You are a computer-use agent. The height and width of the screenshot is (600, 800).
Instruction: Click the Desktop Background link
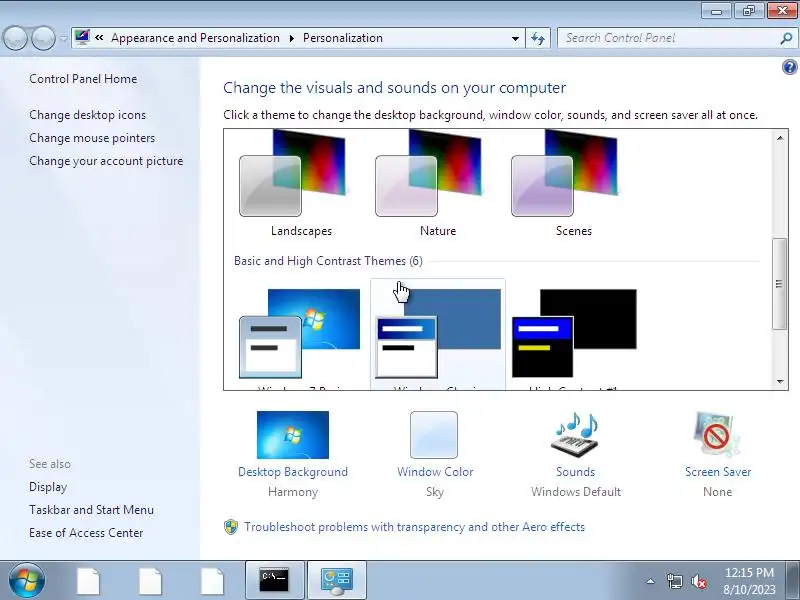coord(293,472)
